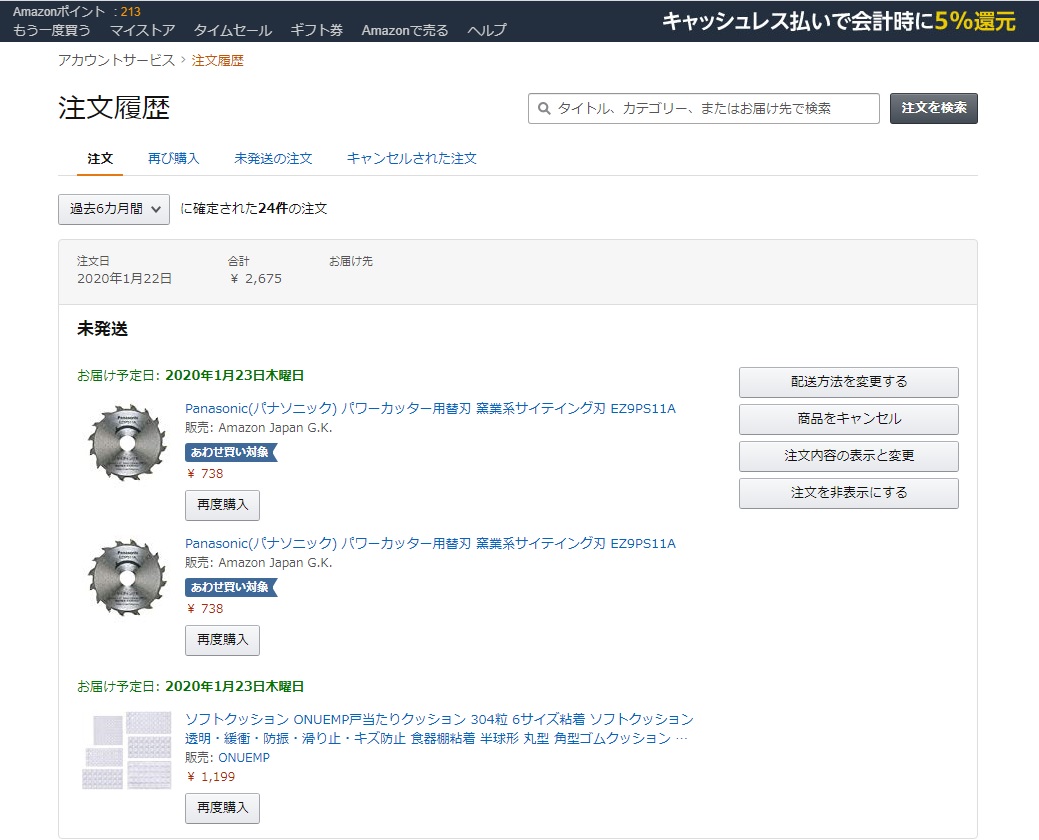
Task: Click the 未発送 status heading
Action: pyautogui.click(x=102, y=329)
